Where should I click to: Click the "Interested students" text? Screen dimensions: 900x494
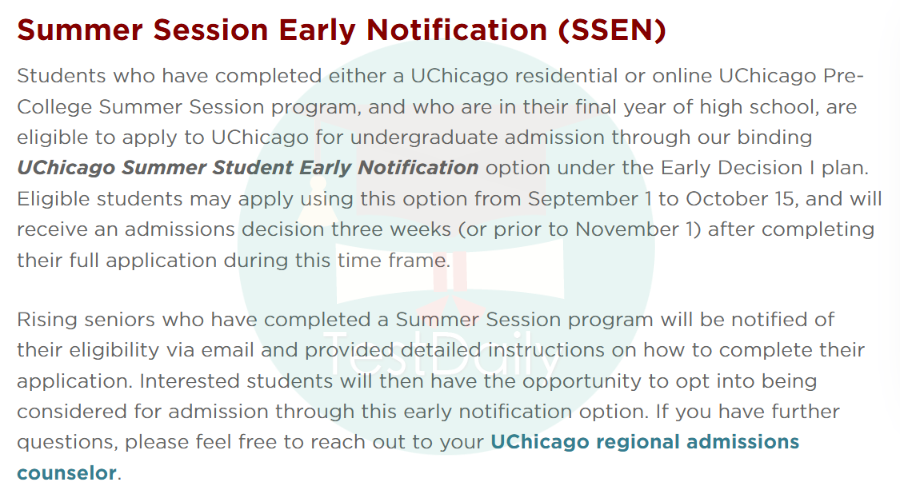[x=235, y=381]
